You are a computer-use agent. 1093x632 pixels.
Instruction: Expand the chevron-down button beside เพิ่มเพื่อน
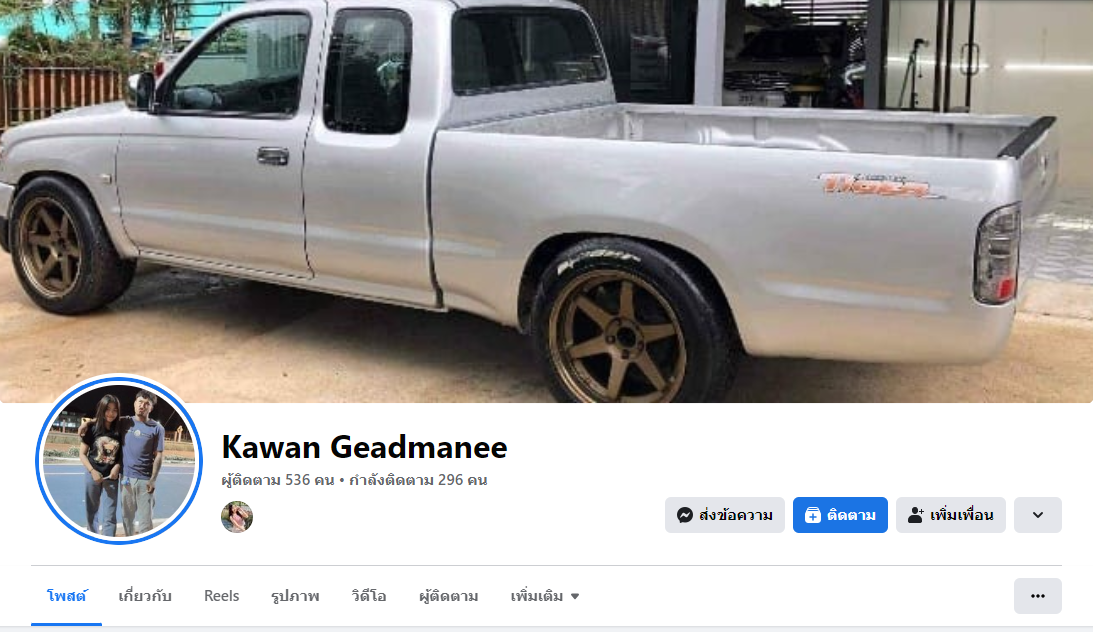[x=1037, y=515]
